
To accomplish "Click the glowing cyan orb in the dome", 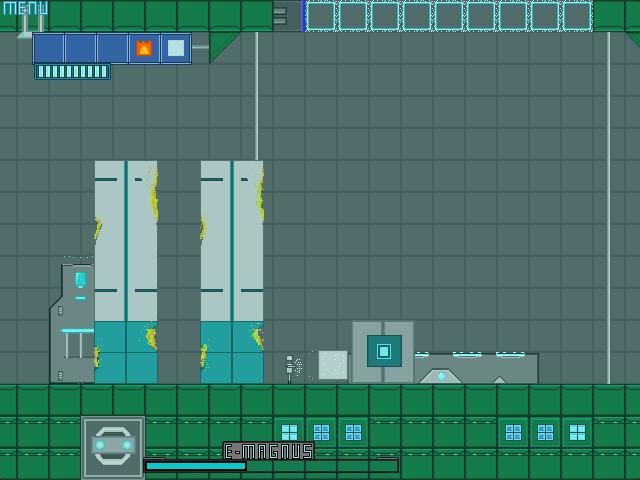I will [x=441, y=377].
